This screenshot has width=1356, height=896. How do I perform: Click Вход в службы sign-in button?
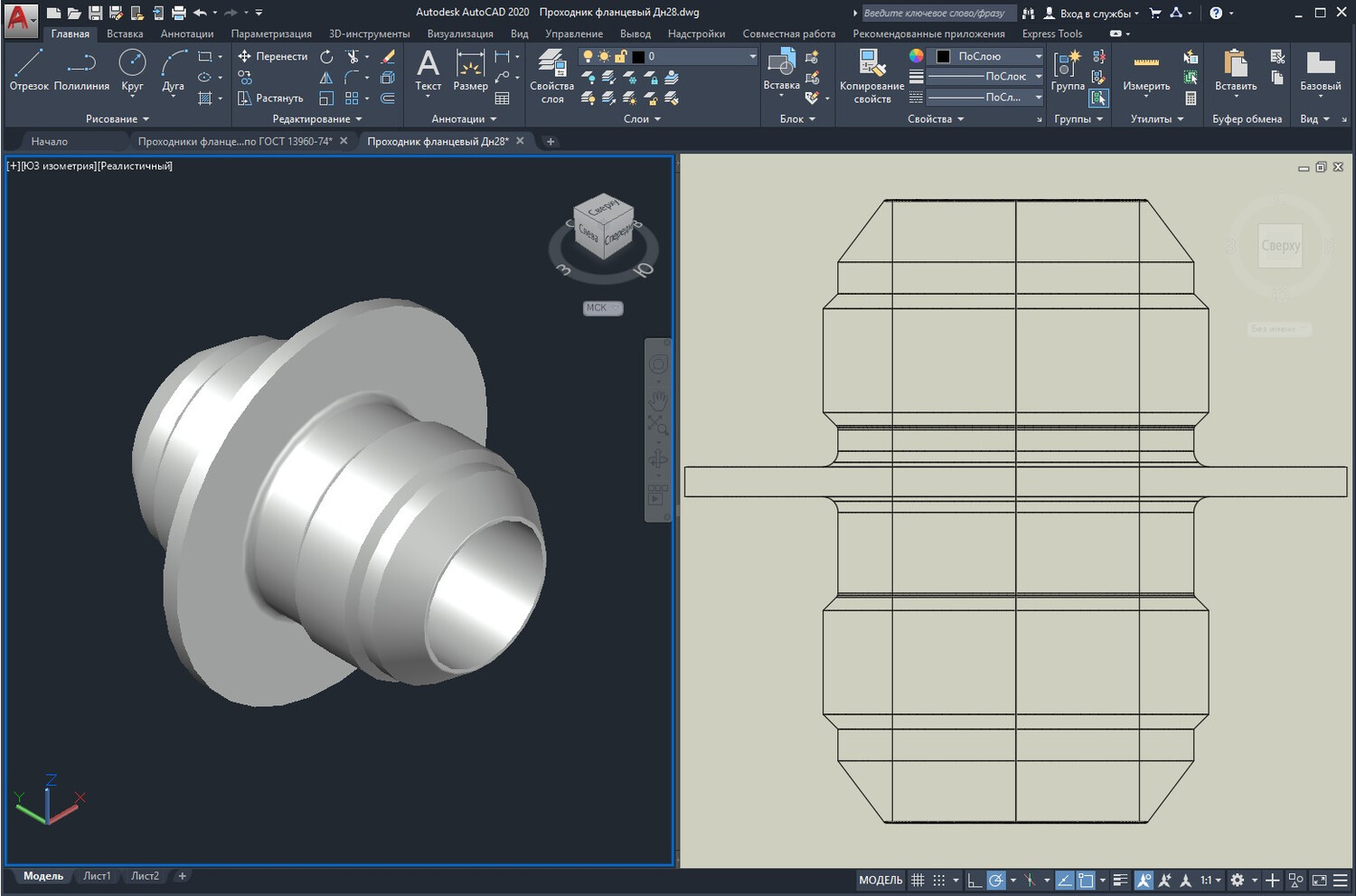click(x=1091, y=13)
